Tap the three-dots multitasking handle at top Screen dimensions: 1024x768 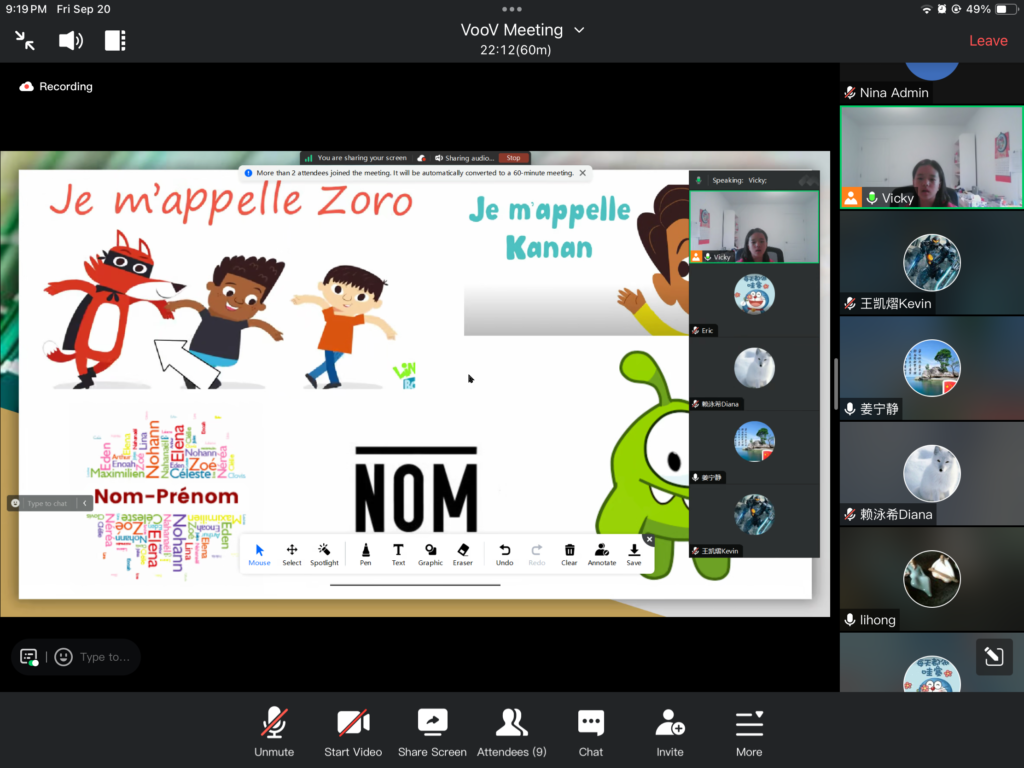[512, 9]
